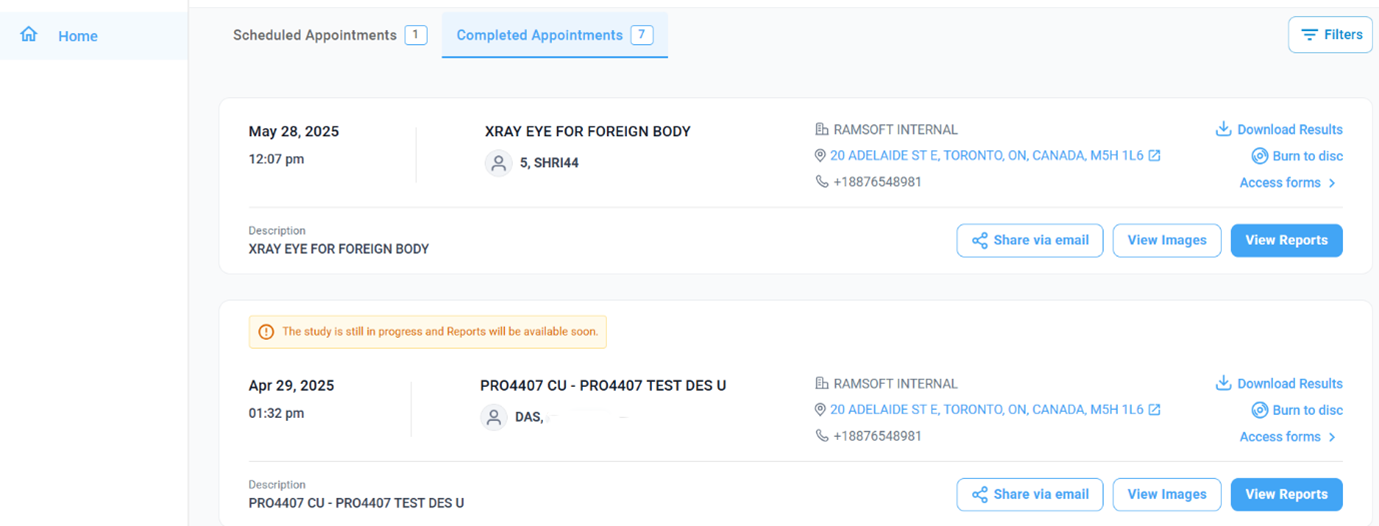This screenshot has width=1379, height=526.
Task: Click Download Results icon for XRAY EYE study
Action: click(x=1222, y=129)
